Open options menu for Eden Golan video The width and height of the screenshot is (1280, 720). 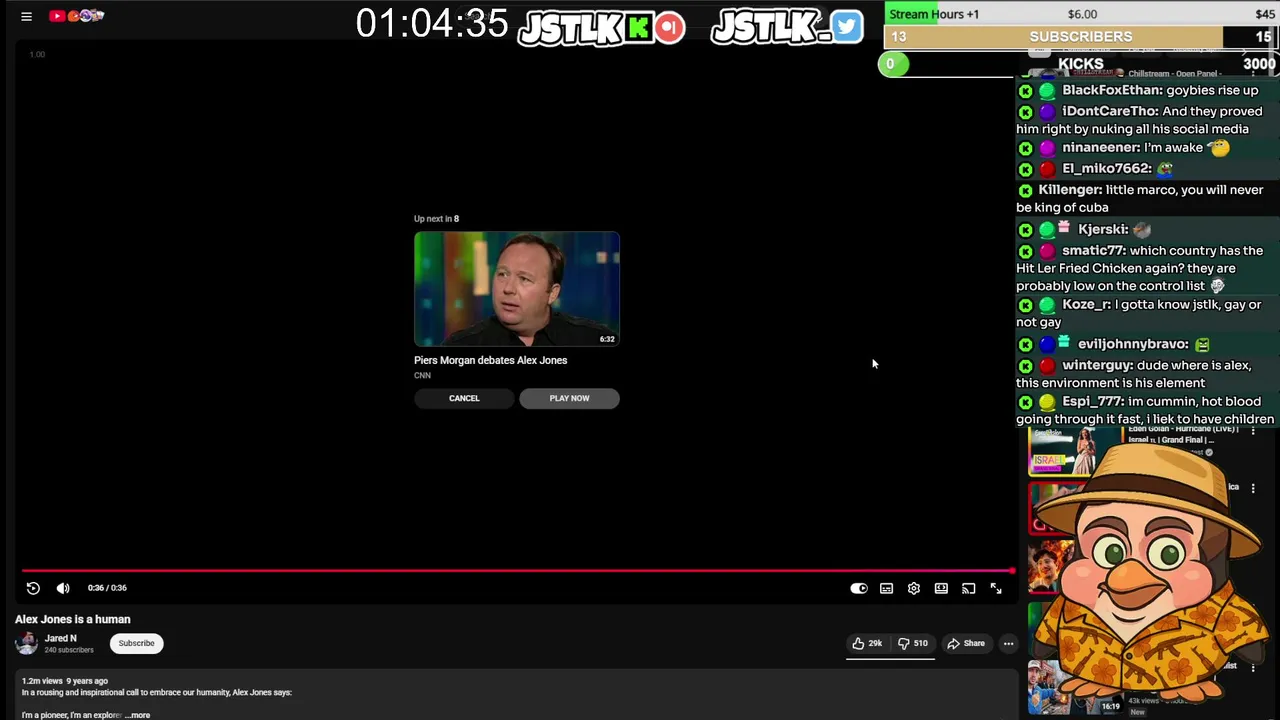(x=1253, y=431)
